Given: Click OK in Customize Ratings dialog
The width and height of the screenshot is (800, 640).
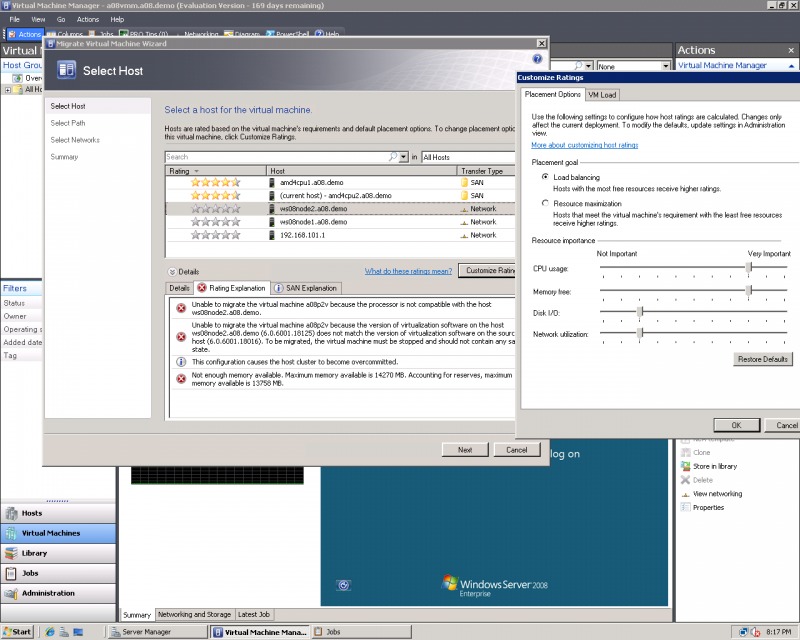Looking at the screenshot, I should pyautogui.click(x=737, y=425).
